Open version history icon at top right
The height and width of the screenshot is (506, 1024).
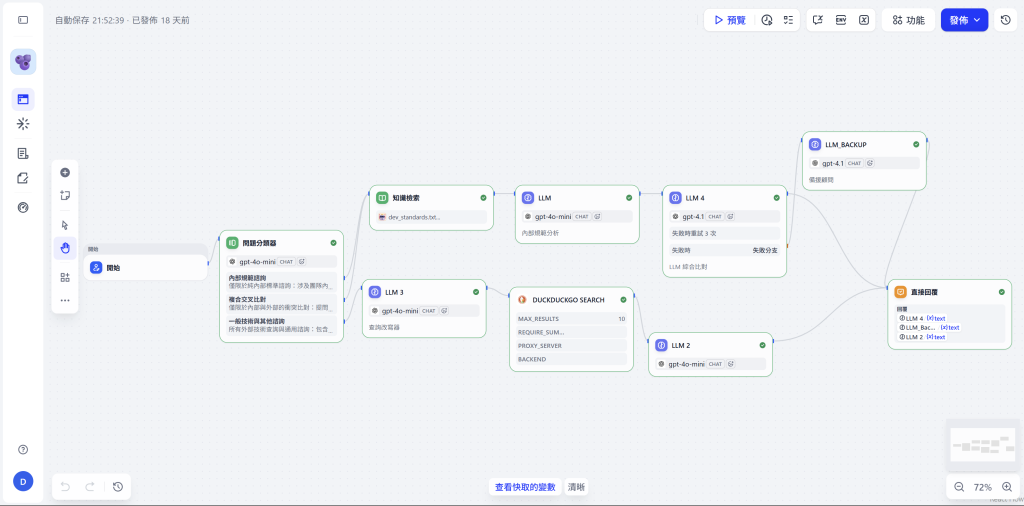pyautogui.click(x=1006, y=20)
